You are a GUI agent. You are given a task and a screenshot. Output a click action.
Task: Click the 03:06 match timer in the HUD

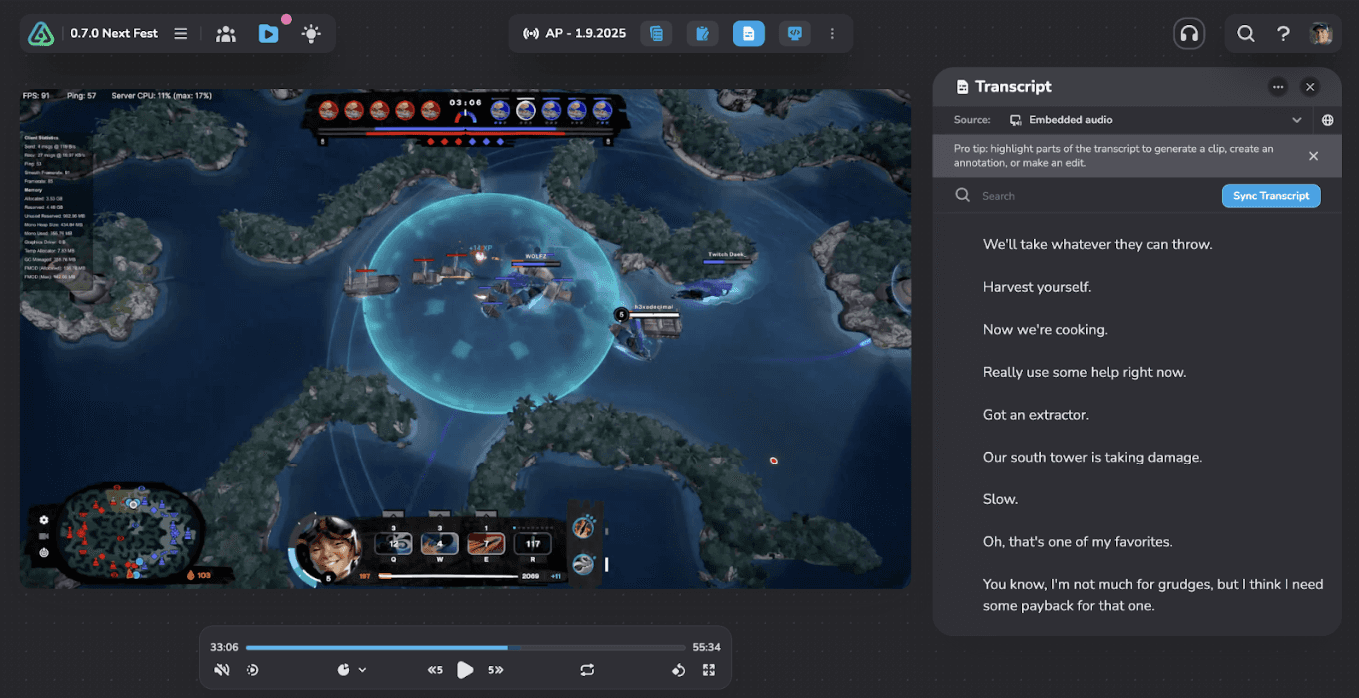pos(465,103)
